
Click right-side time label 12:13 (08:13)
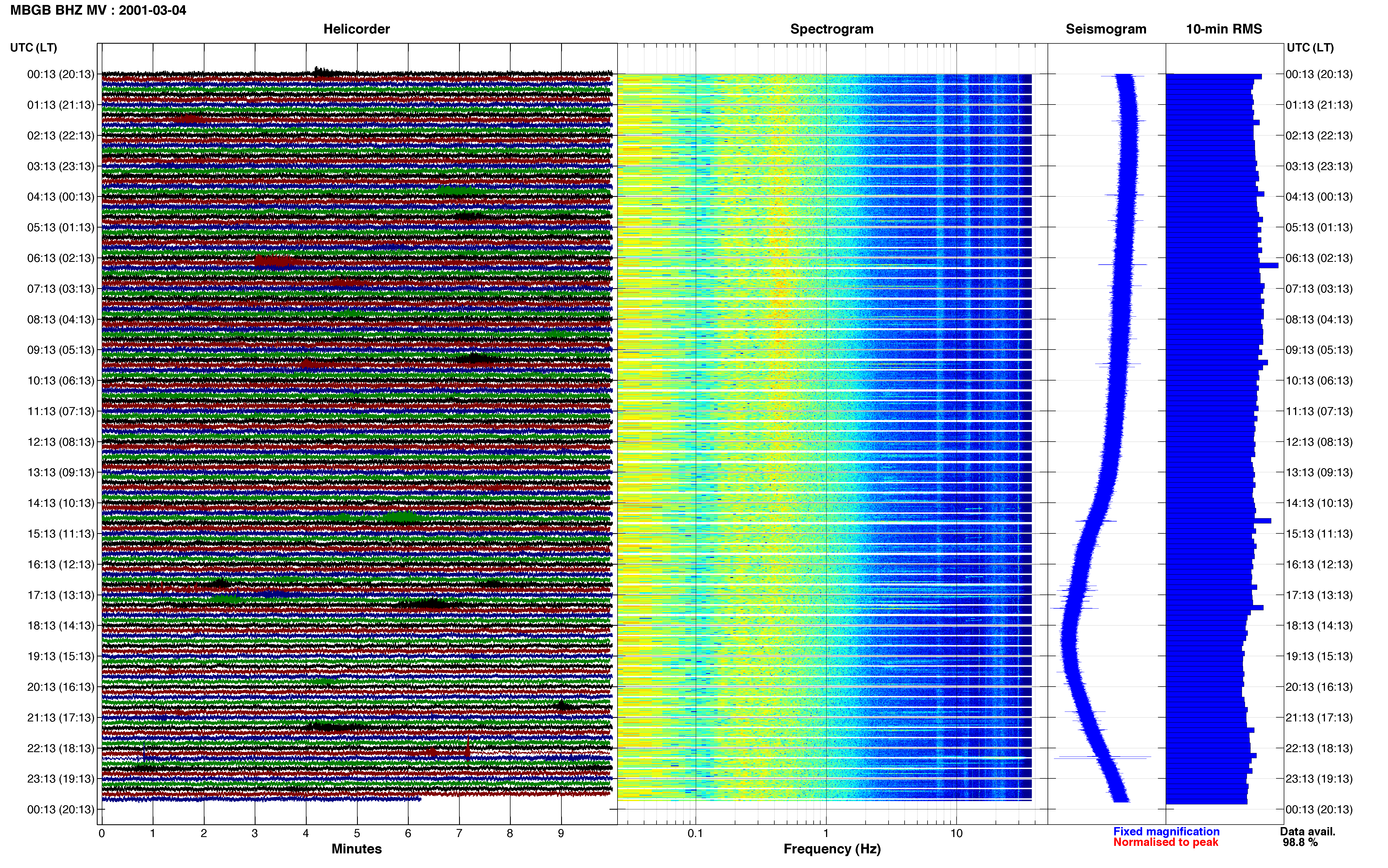(x=1319, y=442)
